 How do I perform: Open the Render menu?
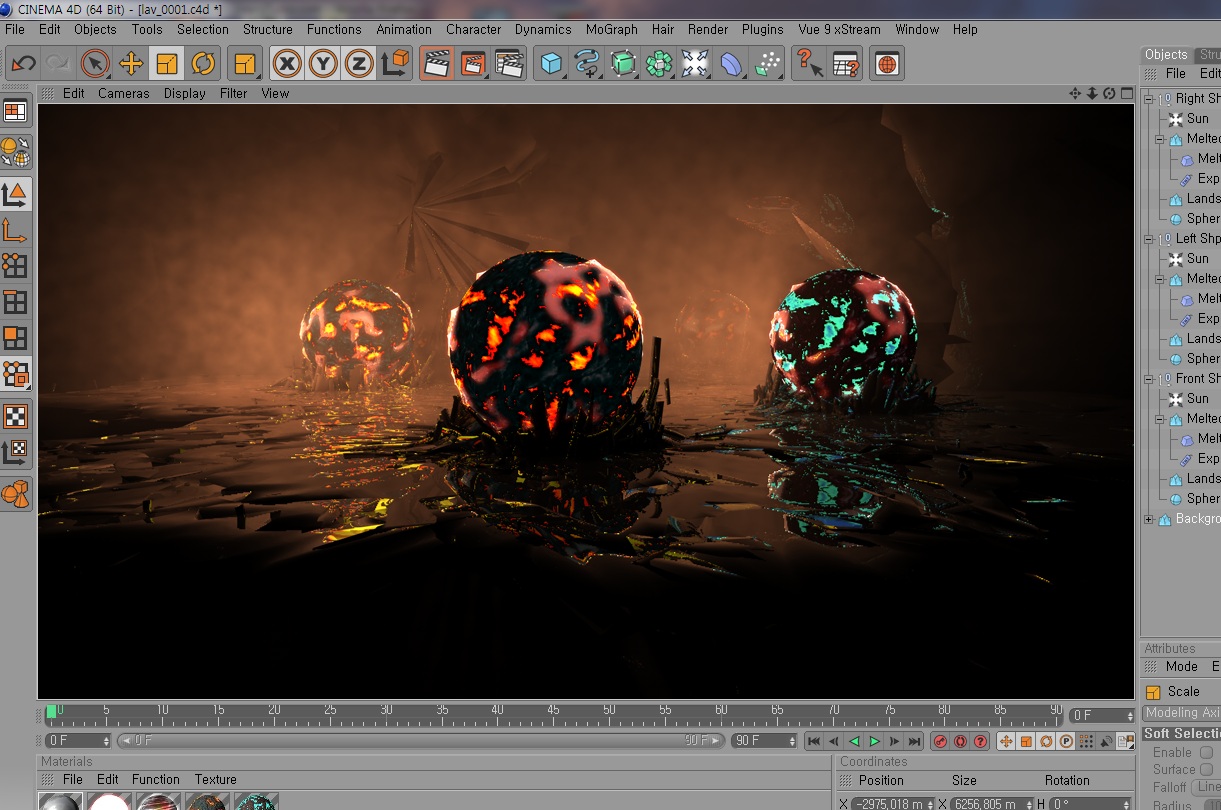point(708,29)
